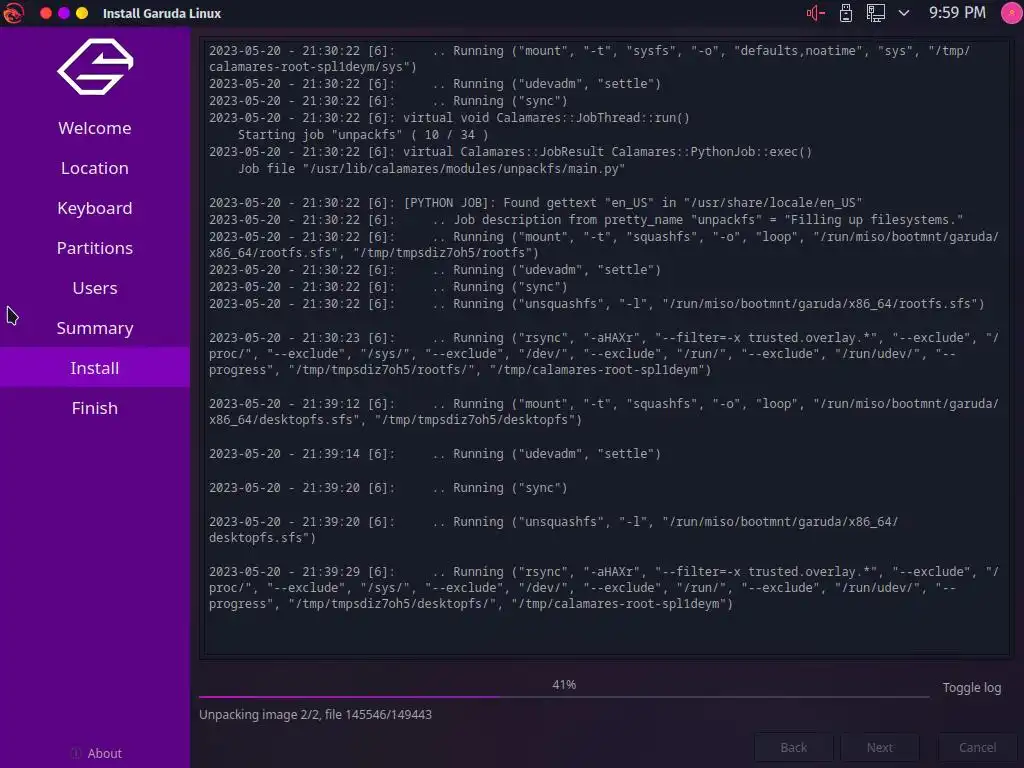Click the yellow window control dot

(82, 13)
